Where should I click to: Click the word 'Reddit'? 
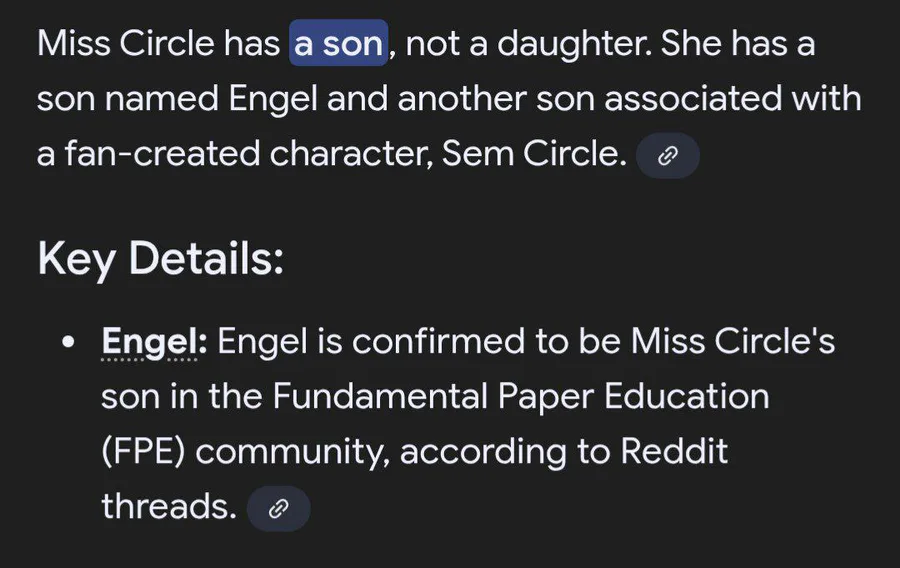coord(674,452)
